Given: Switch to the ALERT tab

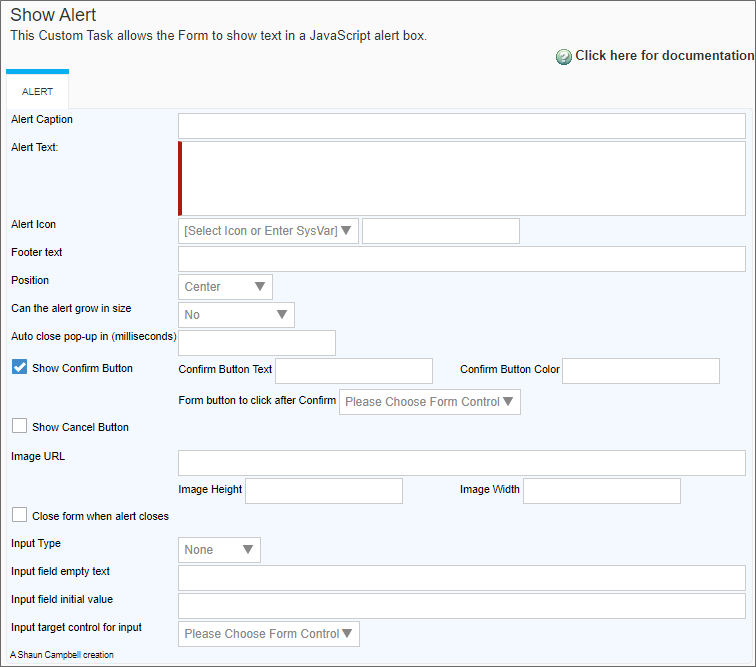Looking at the screenshot, I should pyautogui.click(x=37, y=91).
